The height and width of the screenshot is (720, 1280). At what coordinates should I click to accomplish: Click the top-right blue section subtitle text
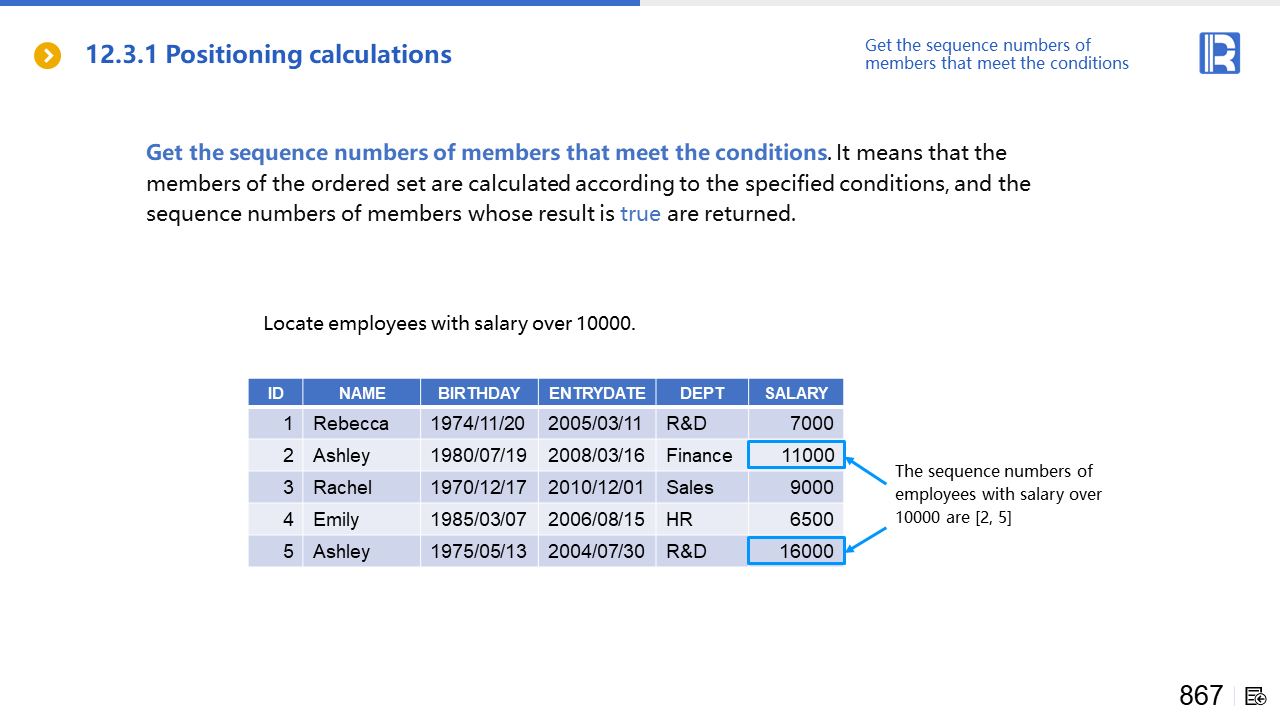[x=996, y=54]
